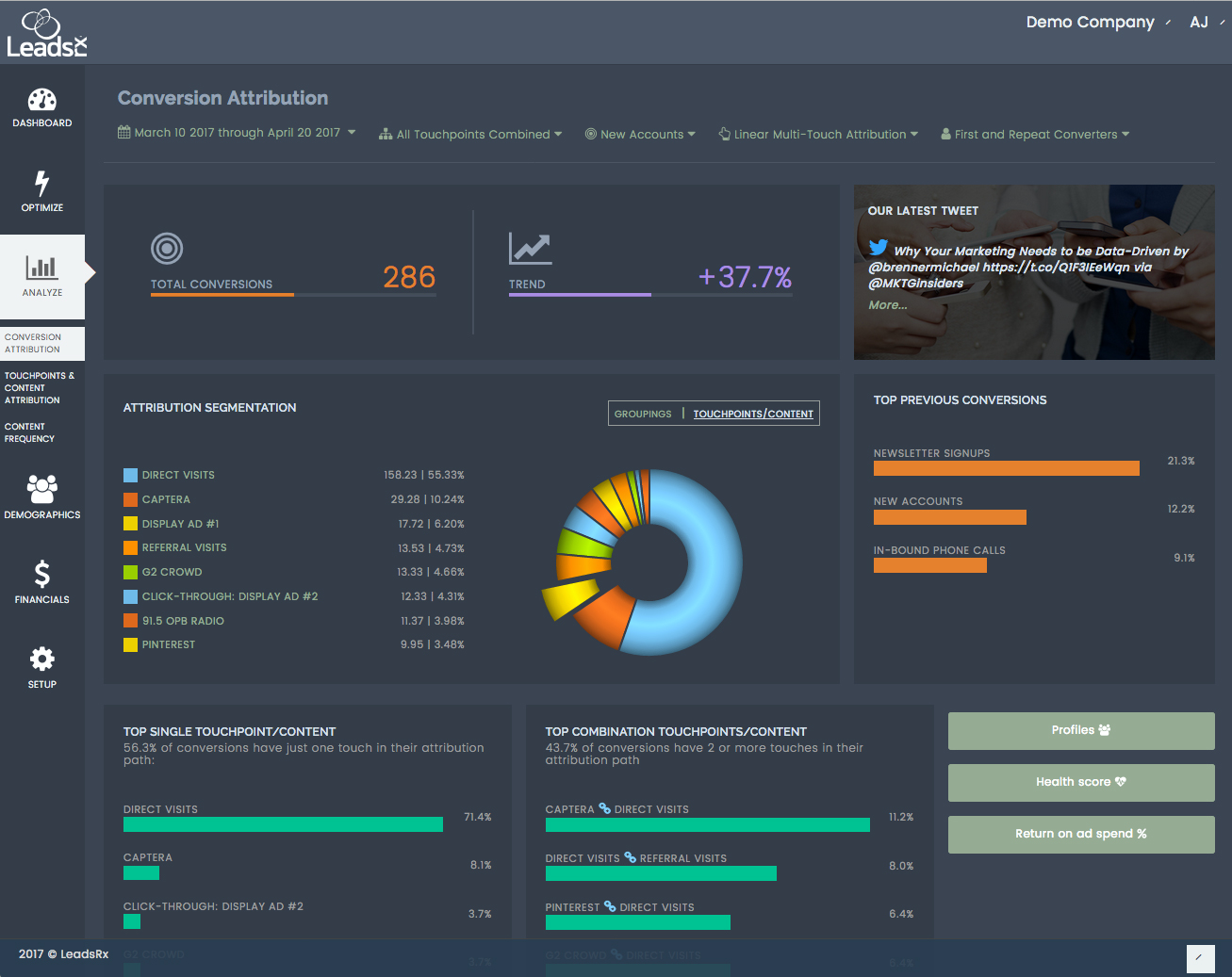This screenshot has height=977, width=1232.
Task: Click the Conversion Attribution page heading
Action: (223, 98)
